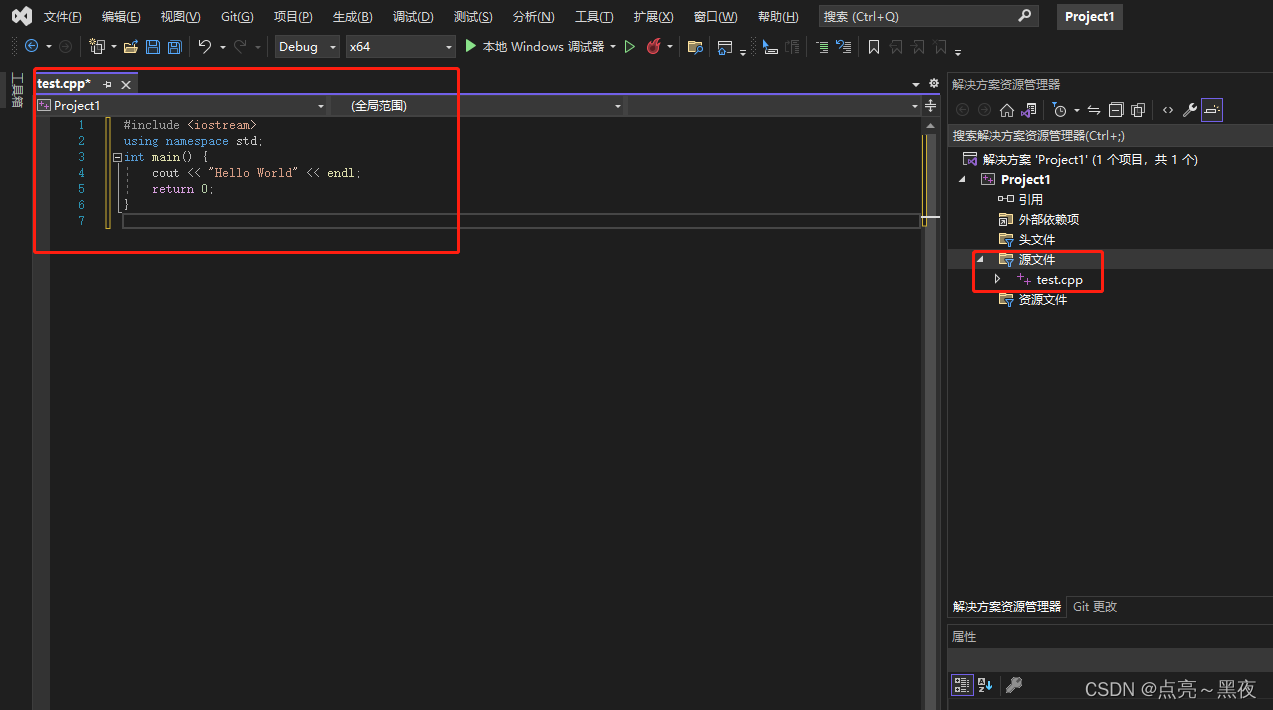This screenshot has height=710, width=1273.
Task: Open the 调试(D) menu
Action: [x=413, y=17]
